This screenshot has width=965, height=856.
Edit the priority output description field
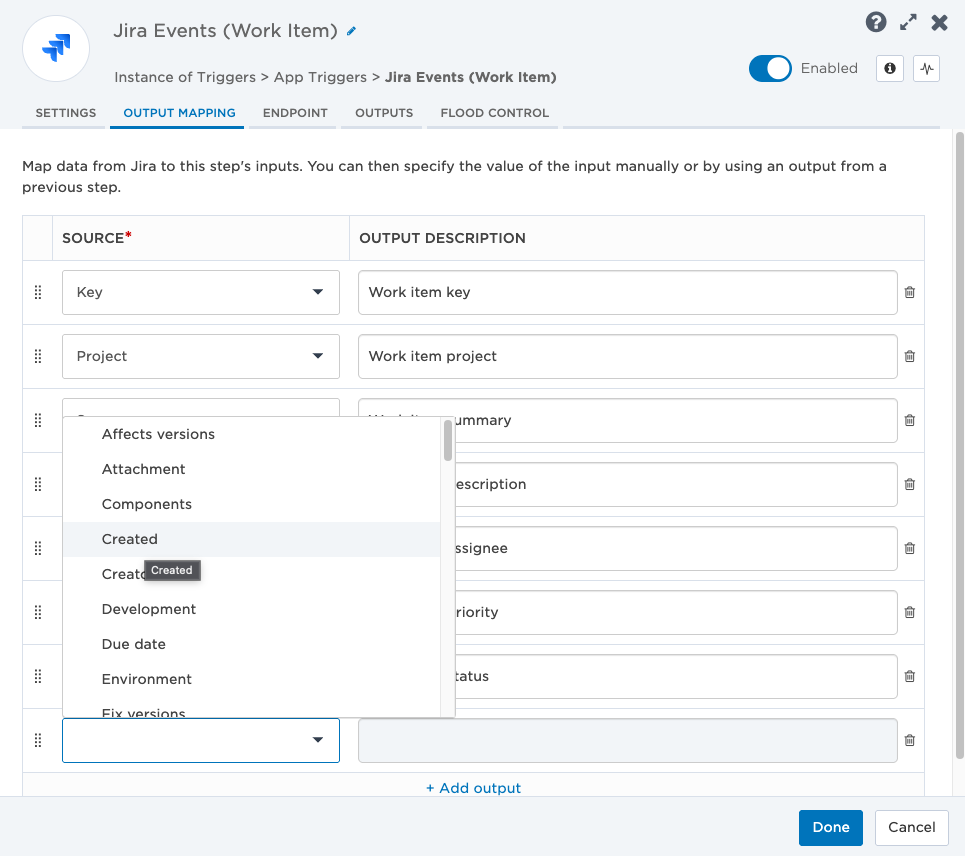click(676, 612)
